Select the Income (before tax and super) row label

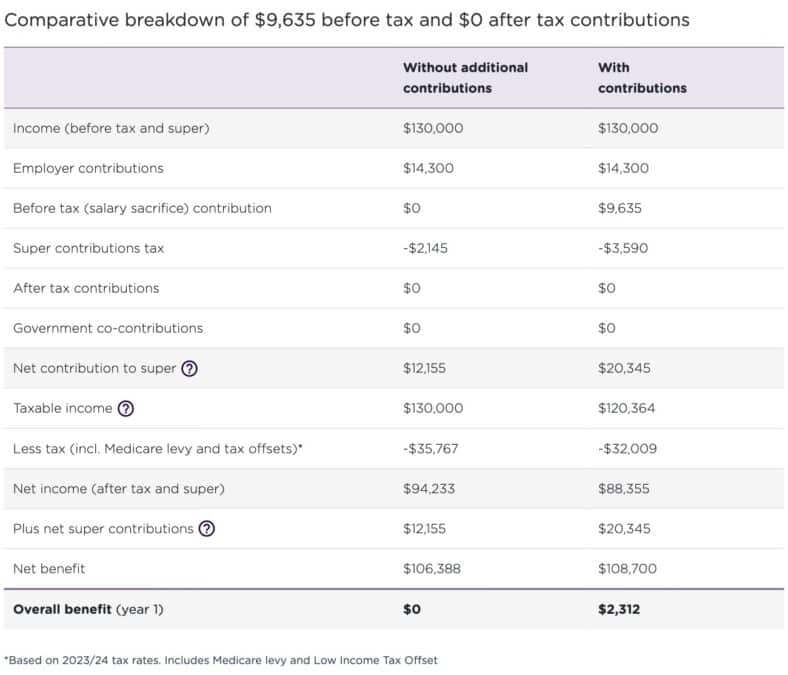pyautogui.click(x=111, y=128)
